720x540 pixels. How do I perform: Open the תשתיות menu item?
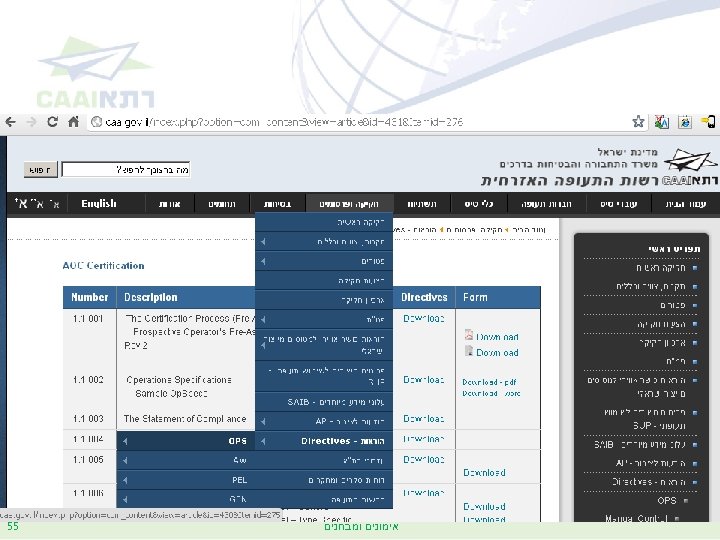point(422,204)
